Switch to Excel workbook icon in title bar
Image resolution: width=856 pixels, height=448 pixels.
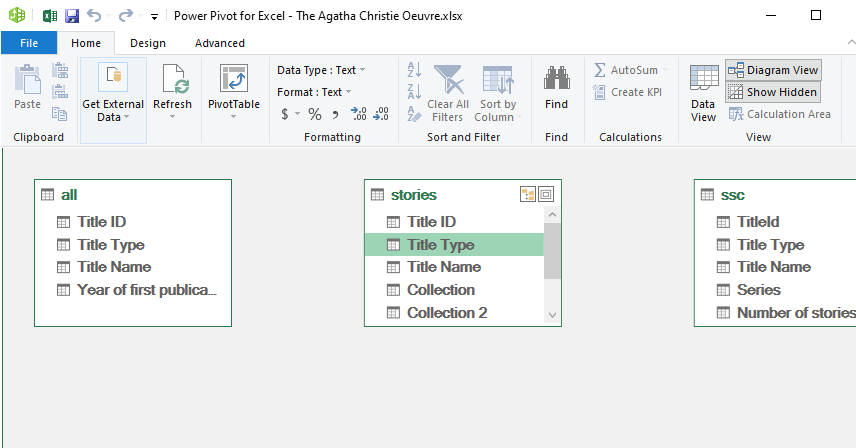click(50, 16)
